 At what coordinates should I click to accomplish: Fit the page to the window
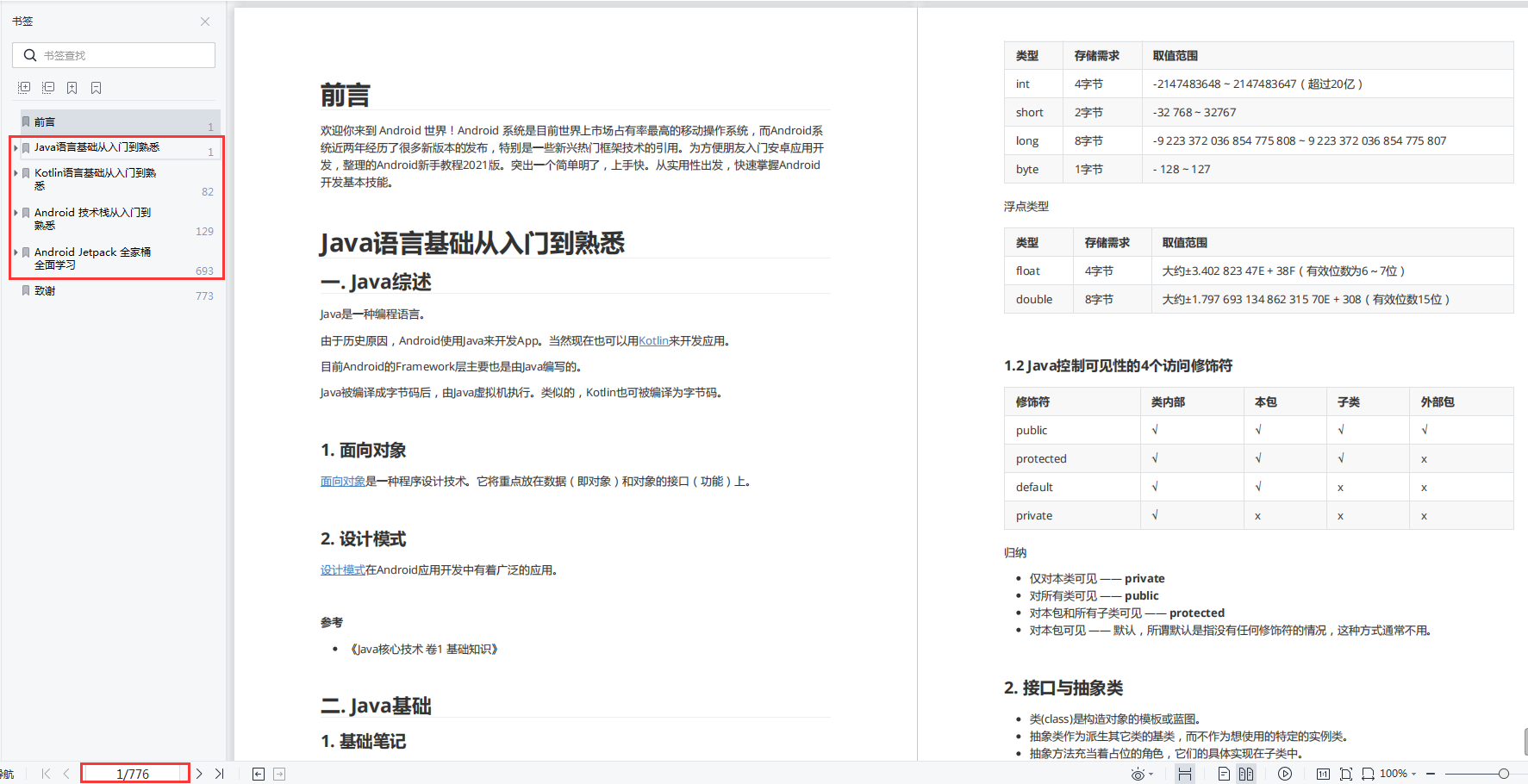[1346, 774]
